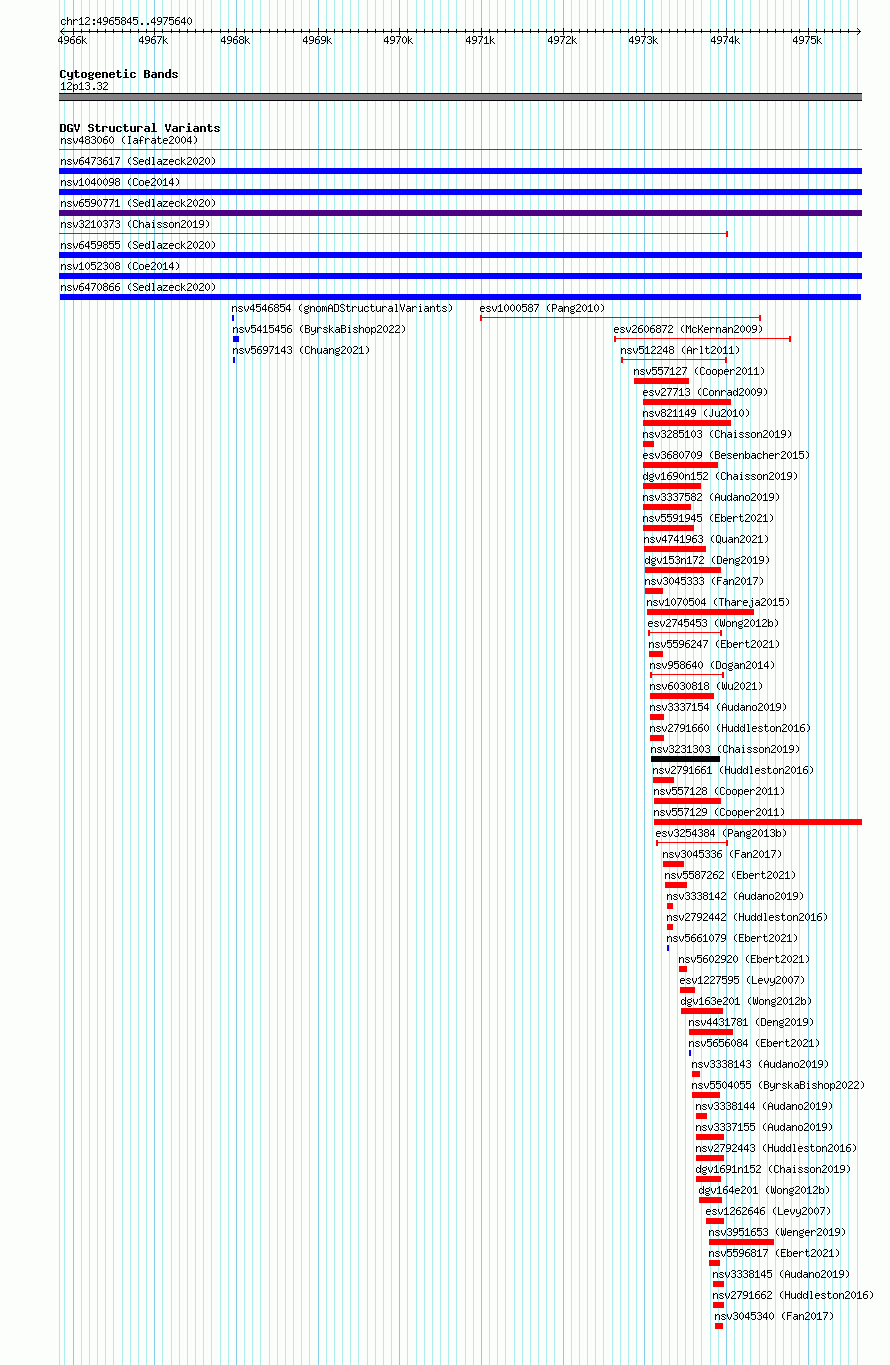Click nsv4546854 (gnomADStructuralVariants) label
Image resolution: width=890 pixels, height=1365 pixels.
pos(343,308)
